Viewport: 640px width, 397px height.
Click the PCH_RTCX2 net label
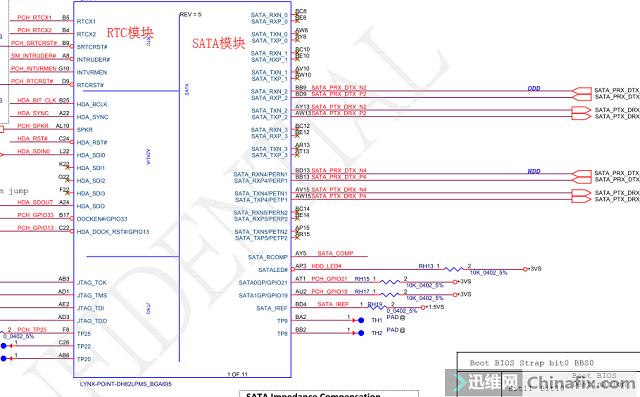coord(34,30)
